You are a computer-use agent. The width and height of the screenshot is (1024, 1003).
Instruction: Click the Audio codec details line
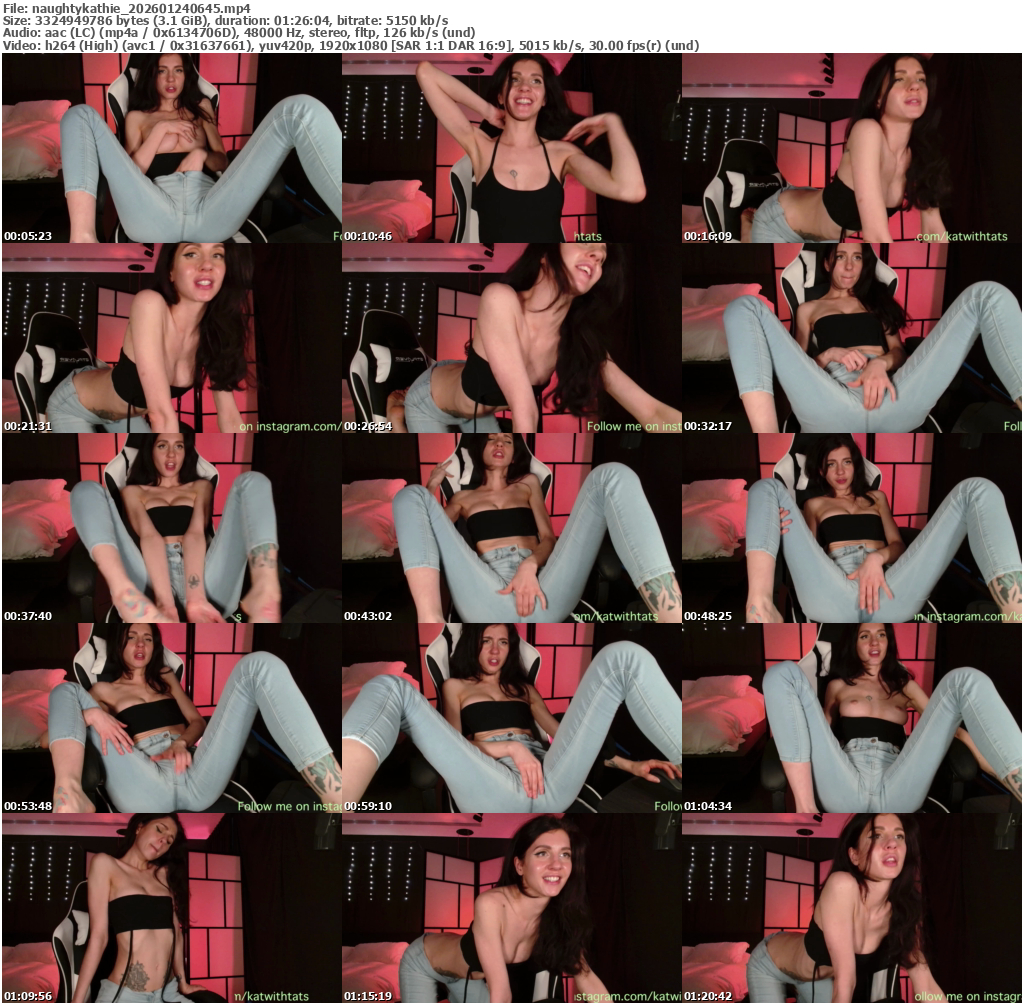pos(239,32)
